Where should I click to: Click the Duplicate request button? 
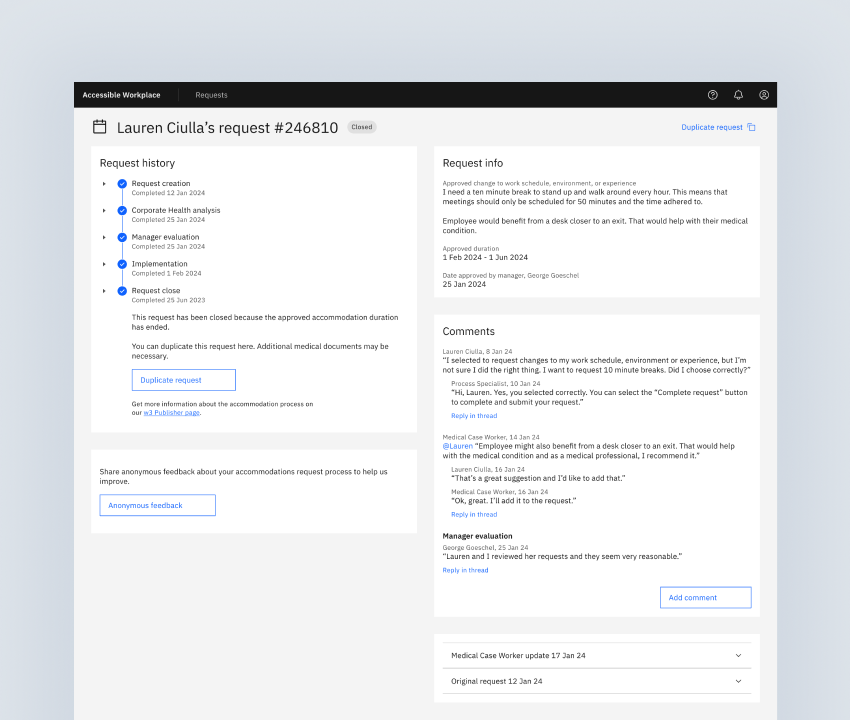pos(183,380)
